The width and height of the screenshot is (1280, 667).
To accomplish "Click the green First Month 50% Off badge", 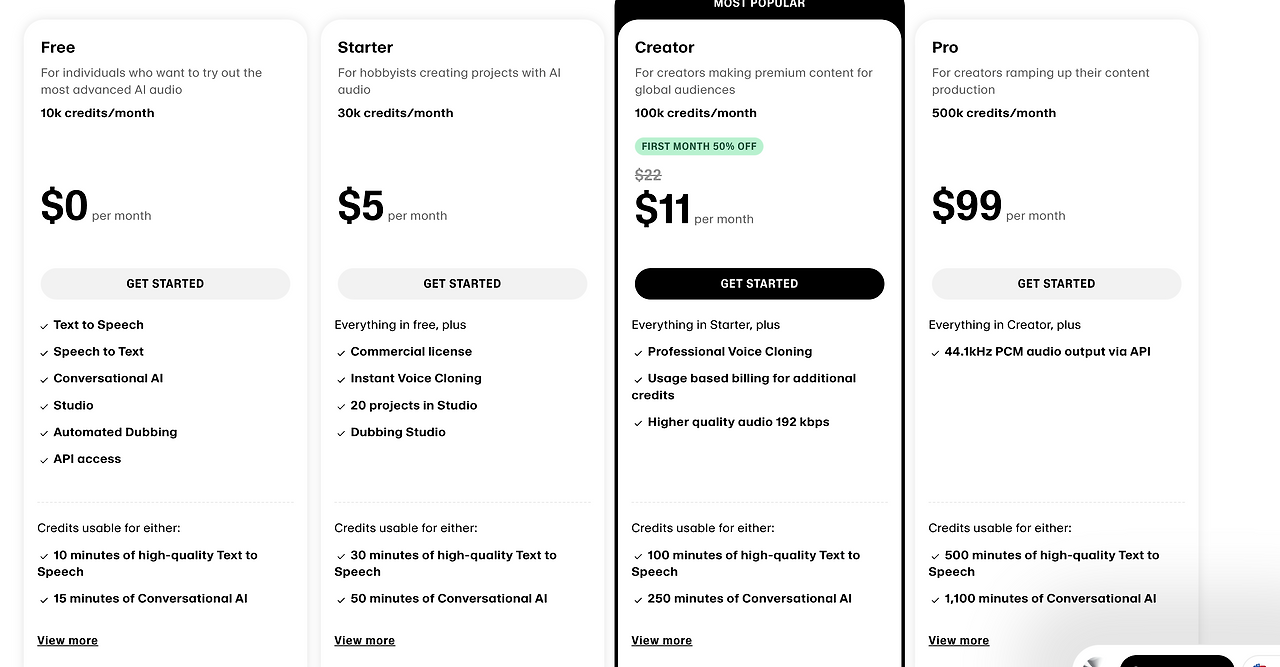I will [x=699, y=146].
